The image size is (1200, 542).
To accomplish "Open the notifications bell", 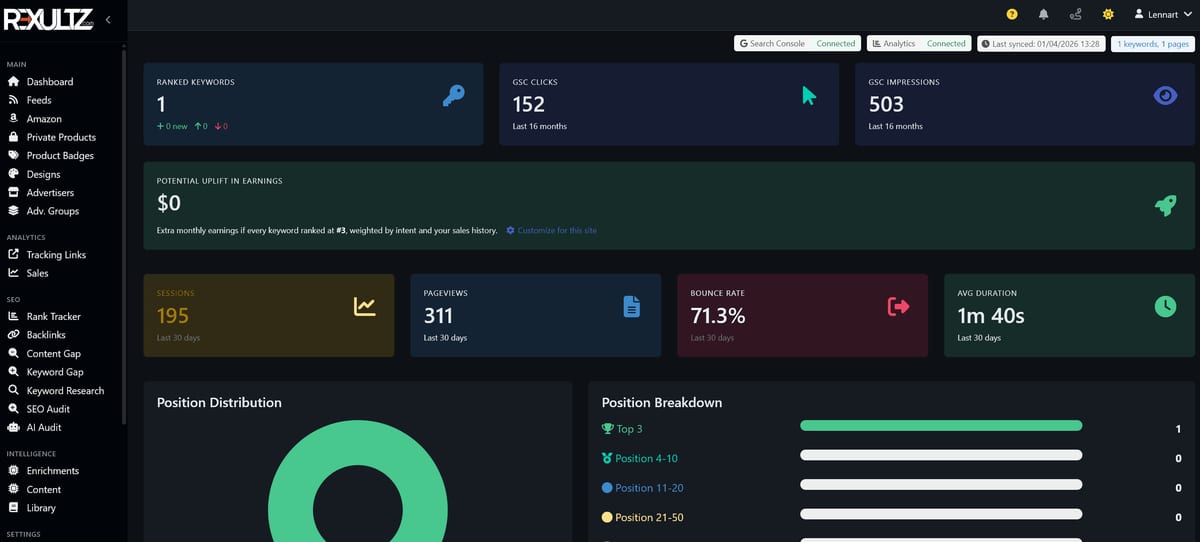I will coord(1044,14).
